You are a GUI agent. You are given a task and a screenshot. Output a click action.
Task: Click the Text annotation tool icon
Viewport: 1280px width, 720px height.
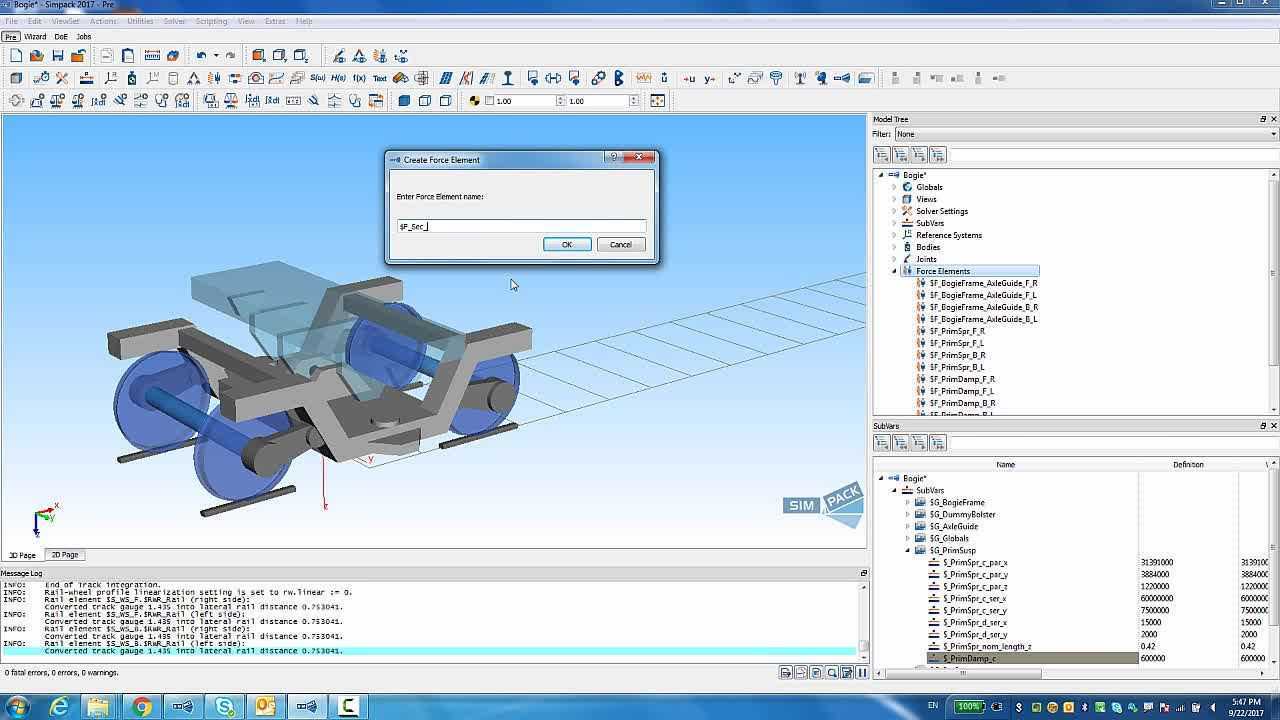click(x=380, y=78)
